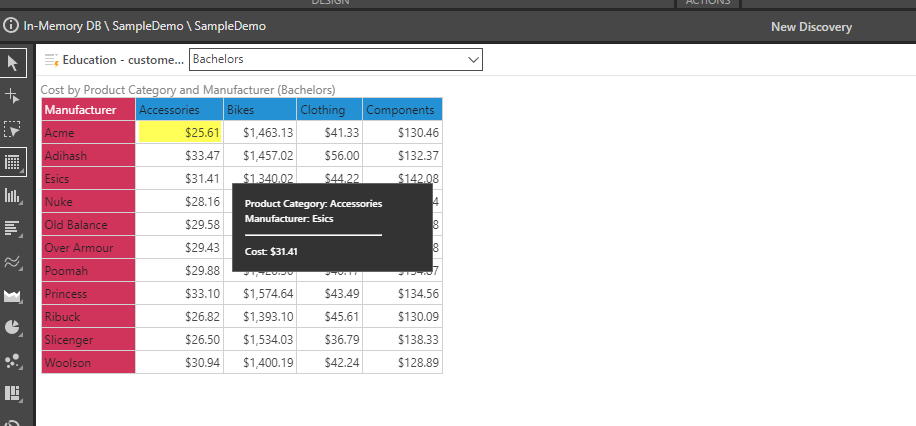
Task: Select the Princess manufacturer row
Action: [x=89, y=293]
